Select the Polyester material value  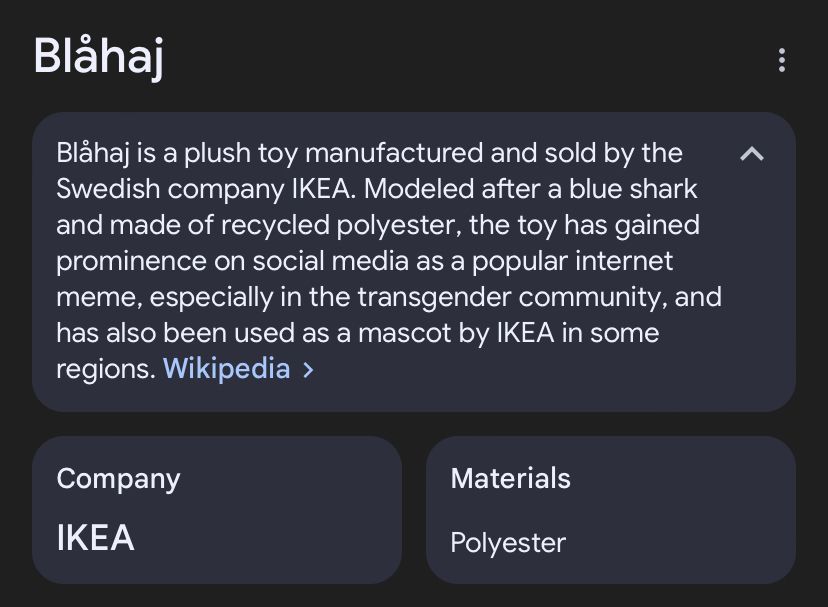508,543
